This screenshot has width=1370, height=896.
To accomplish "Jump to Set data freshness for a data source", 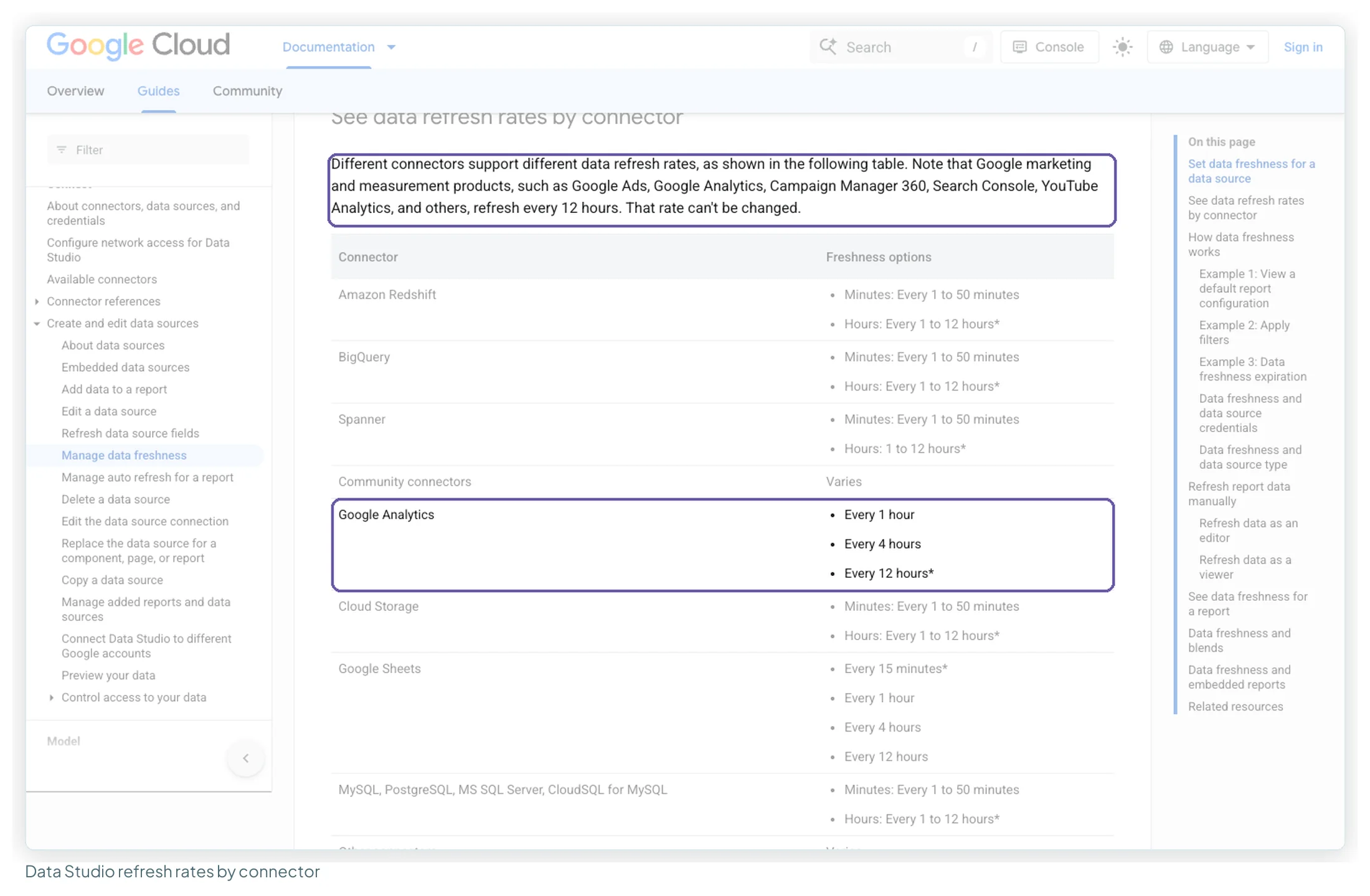I will (1251, 171).
